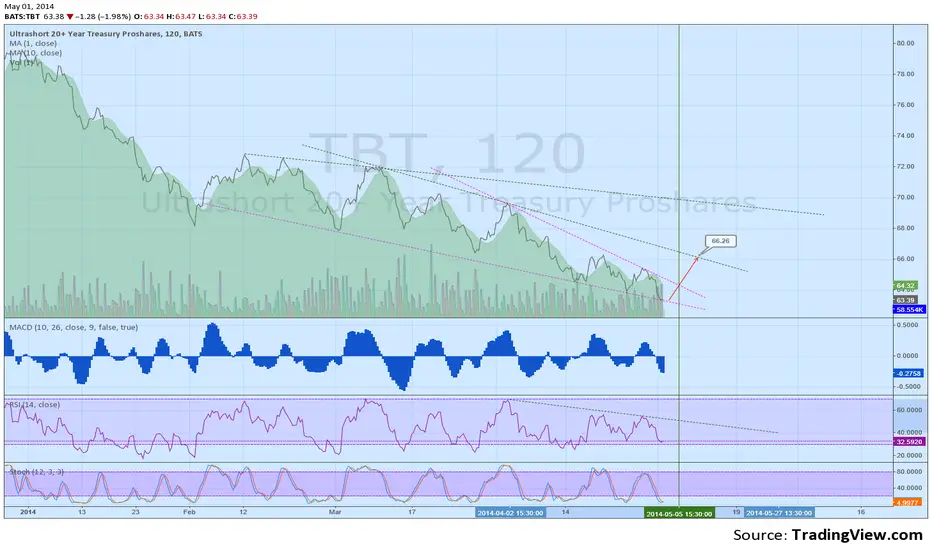Click the 0.5000 MACD axis label
The width and height of the screenshot is (932, 550).
[x=908, y=325]
